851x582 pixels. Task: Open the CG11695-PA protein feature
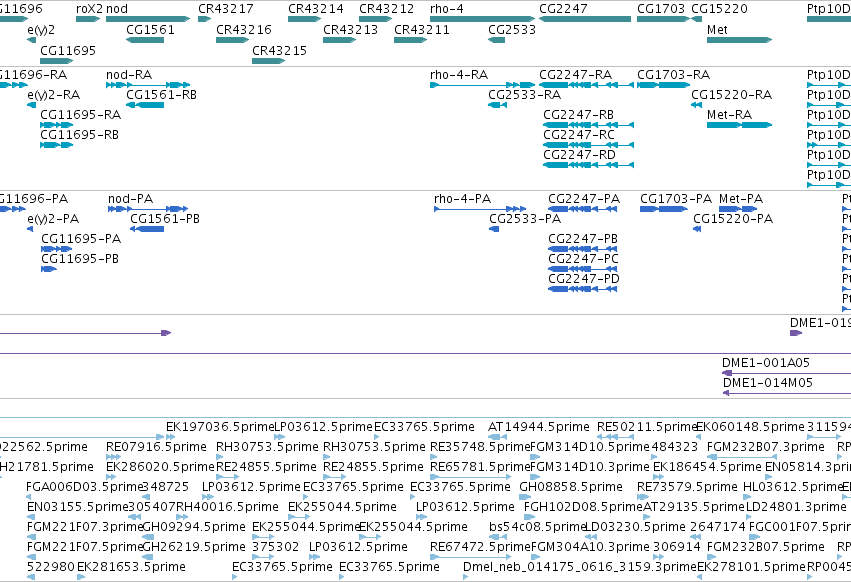coord(56,249)
